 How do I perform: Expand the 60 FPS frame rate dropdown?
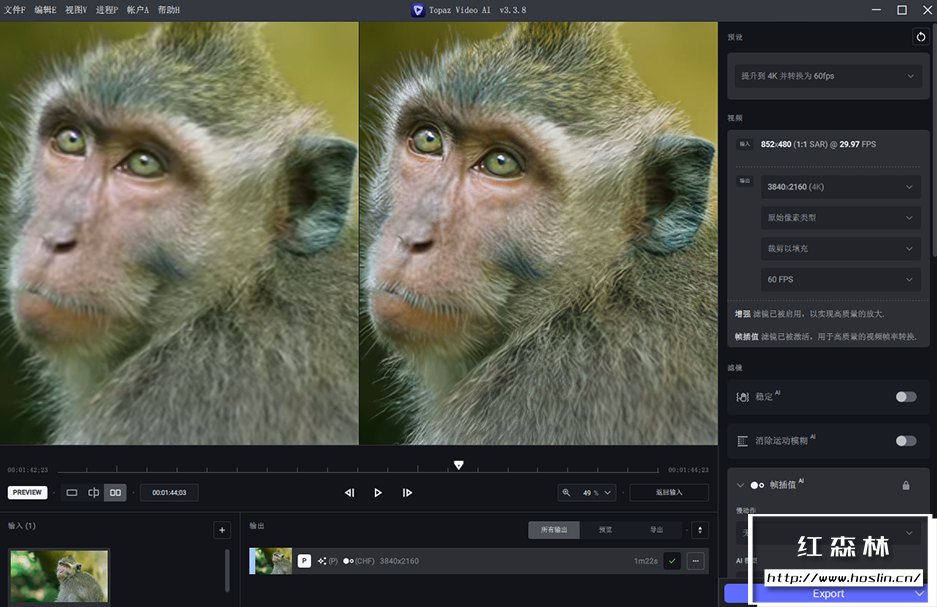(x=840, y=280)
